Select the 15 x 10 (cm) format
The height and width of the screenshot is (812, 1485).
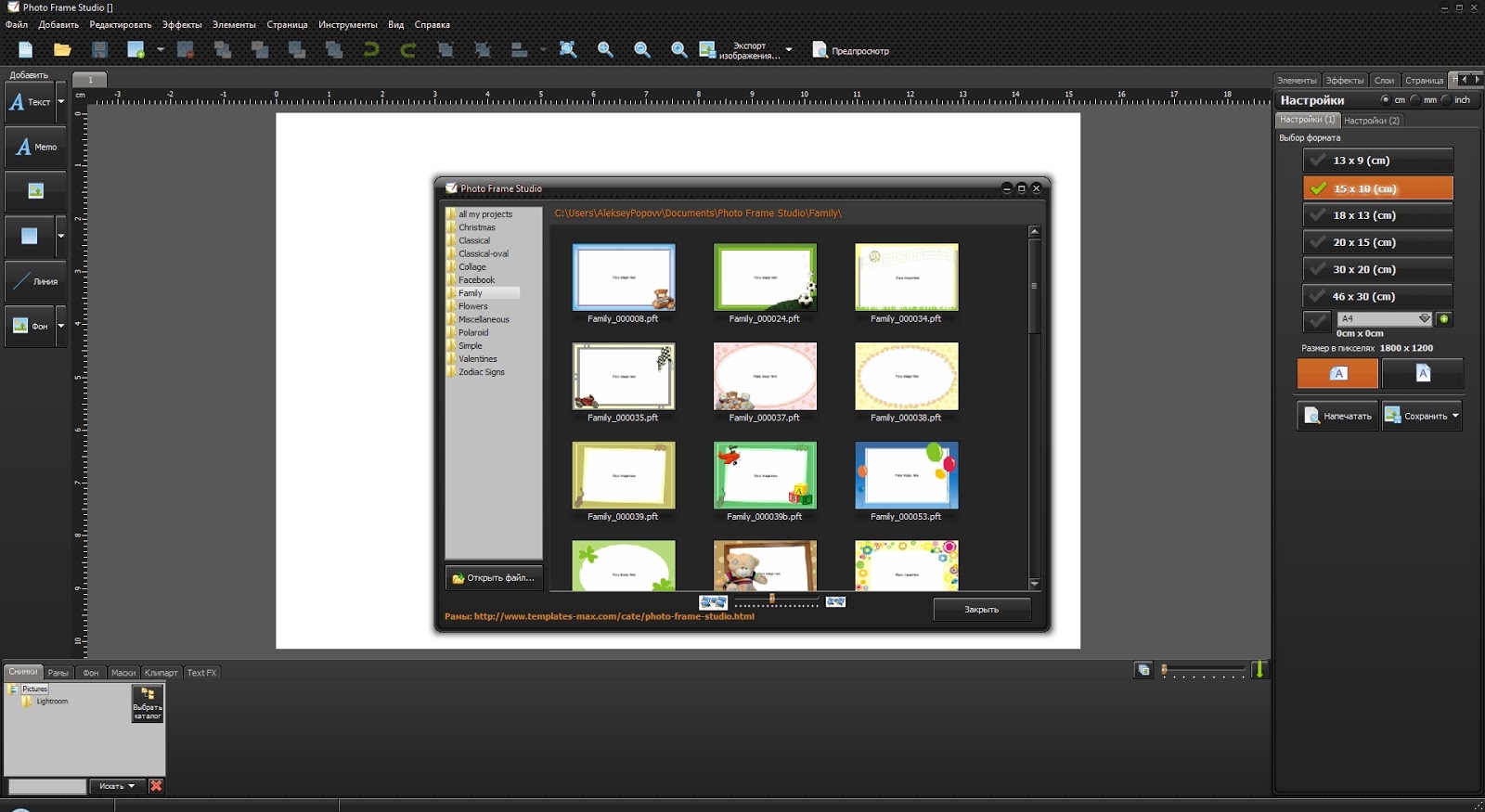1378,188
